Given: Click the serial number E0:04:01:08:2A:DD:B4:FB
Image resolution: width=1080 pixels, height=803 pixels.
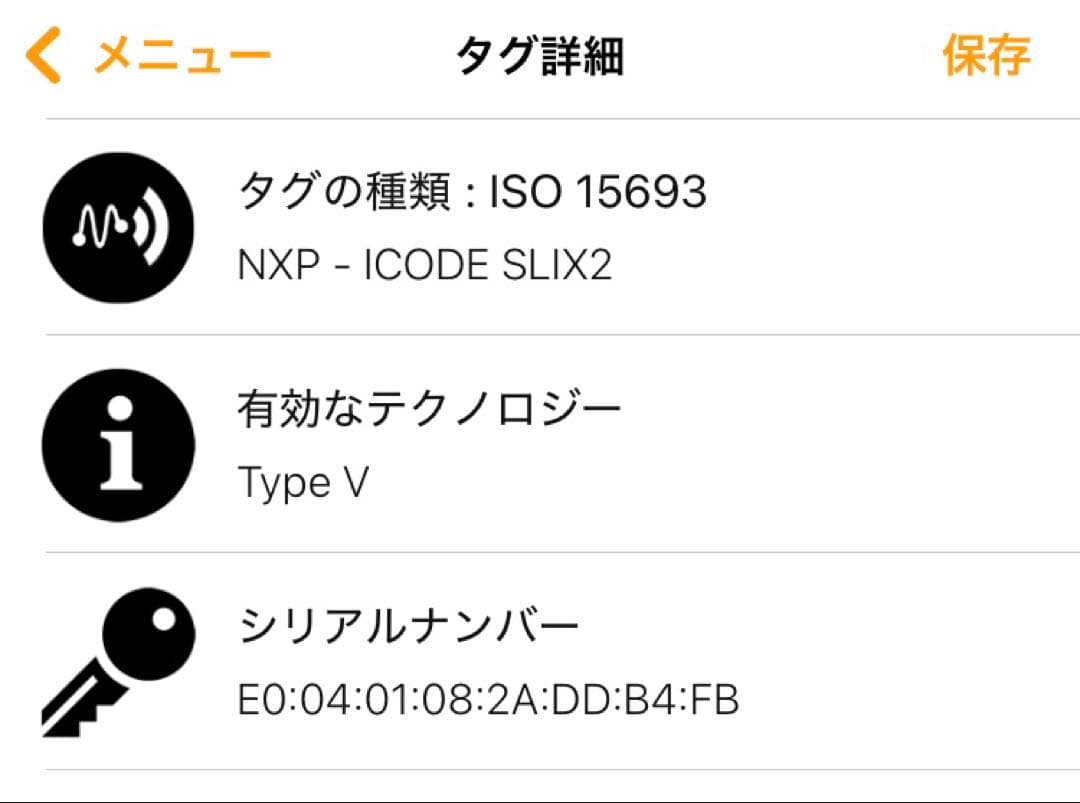Looking at the screenshot, I should pos(490,700).
